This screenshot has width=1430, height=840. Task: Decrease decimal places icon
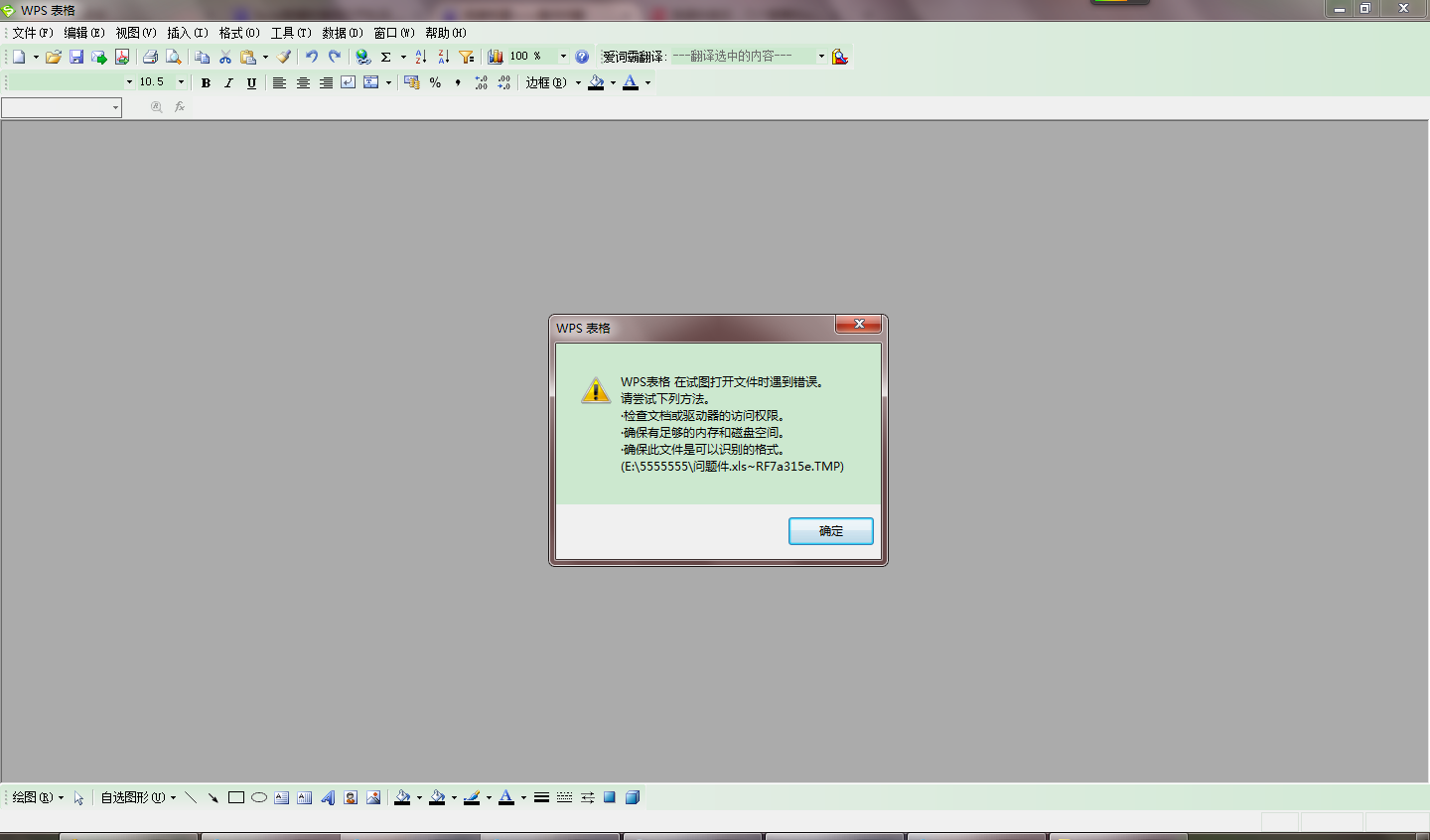click(503, 82)
